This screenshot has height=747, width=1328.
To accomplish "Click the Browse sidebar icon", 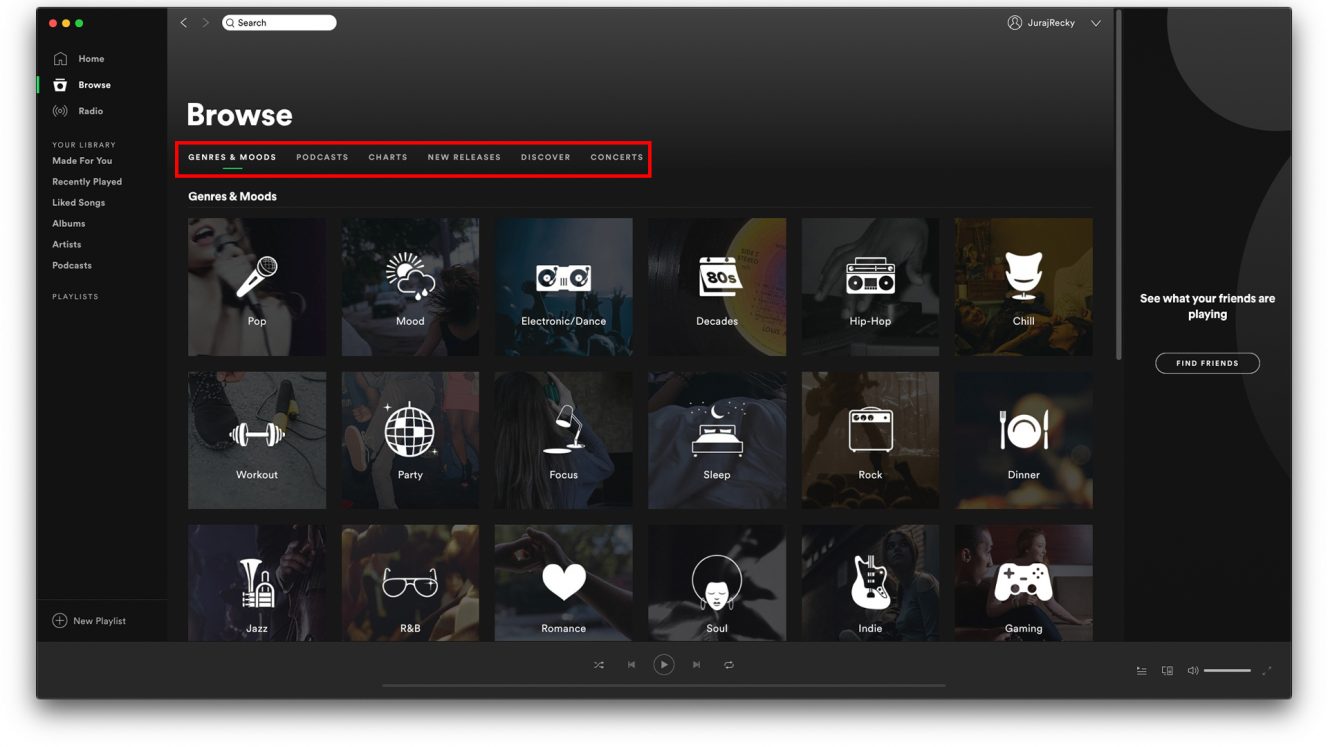I will (60, 85).
